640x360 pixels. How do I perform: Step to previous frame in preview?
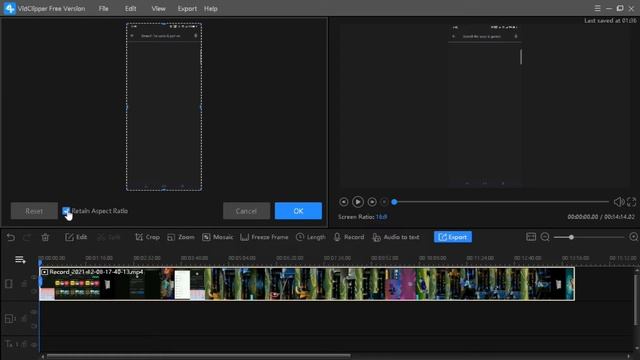pos(344,202)
